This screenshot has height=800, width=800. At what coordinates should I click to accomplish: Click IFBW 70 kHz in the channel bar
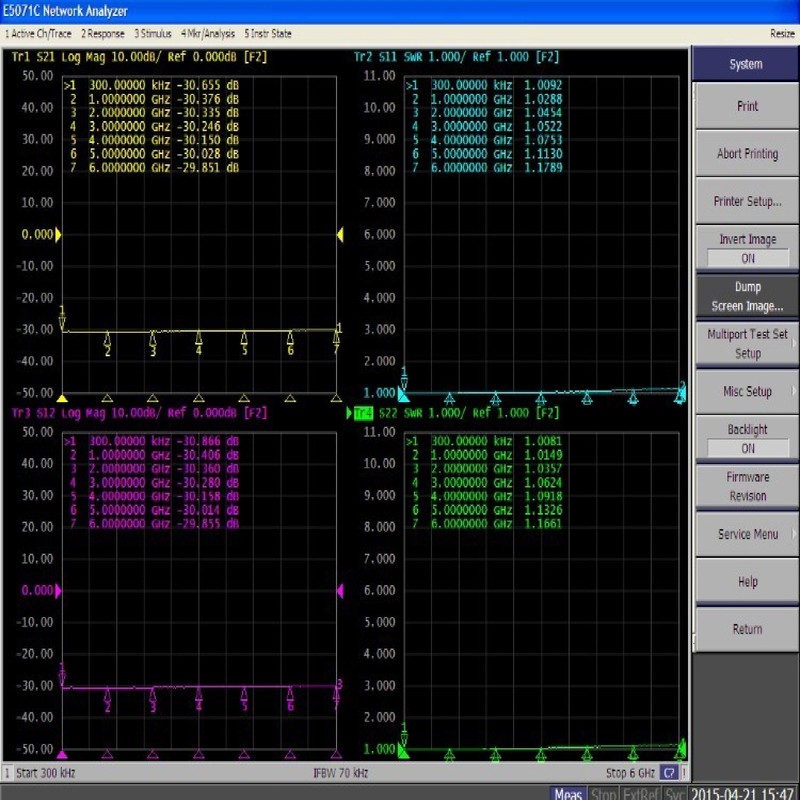point(340,773)
